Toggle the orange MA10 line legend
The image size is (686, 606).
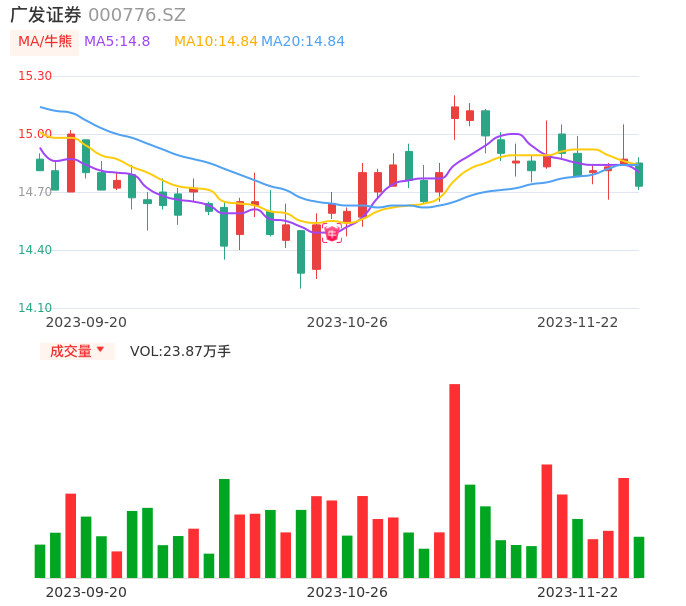tap(215, 42)
